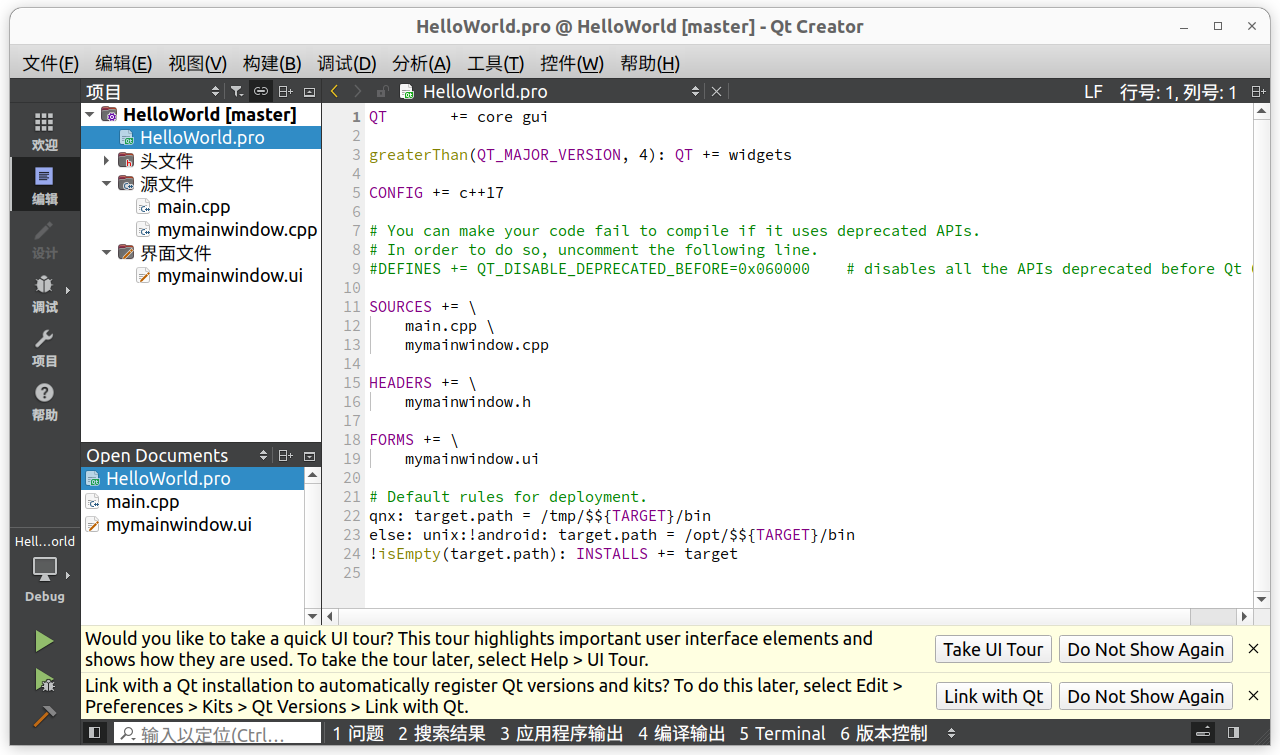Click the locator input field
The width and height of the screenshot is (1280, 755).
(x=217, y=734)
